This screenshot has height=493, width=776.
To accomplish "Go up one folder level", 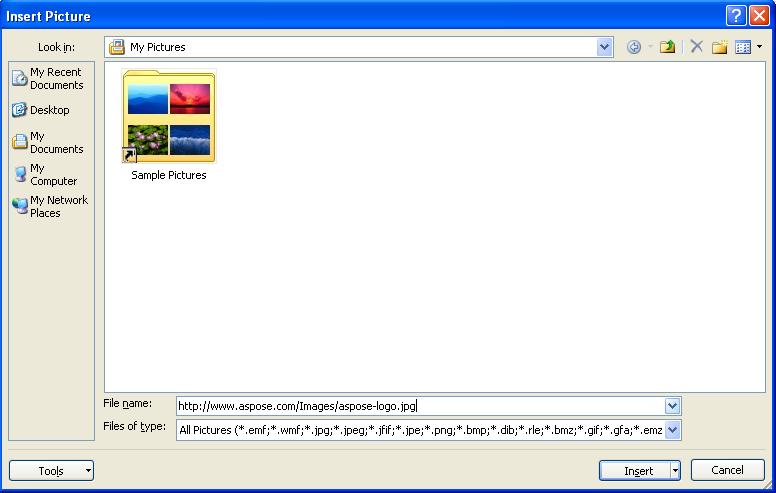I will click(667, 47).
